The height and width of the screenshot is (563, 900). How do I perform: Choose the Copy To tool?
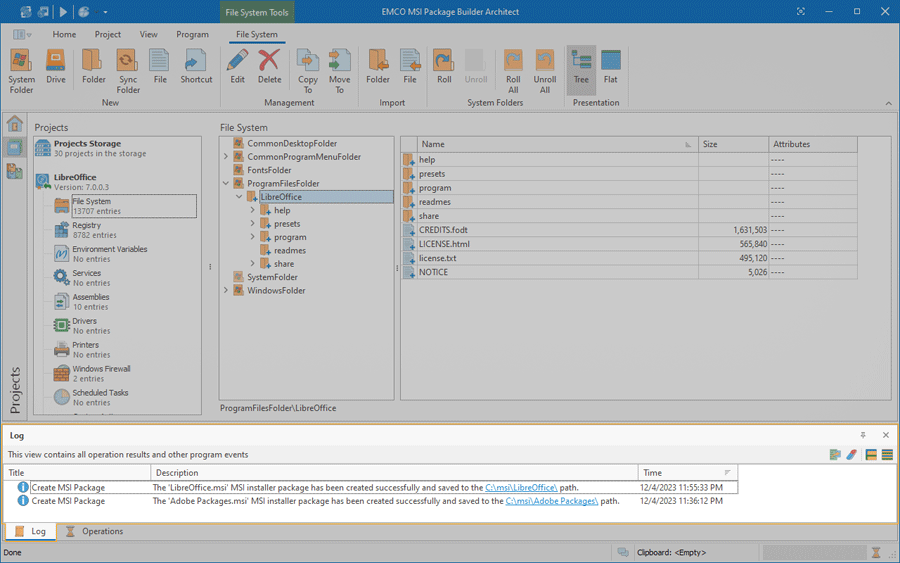308,71
